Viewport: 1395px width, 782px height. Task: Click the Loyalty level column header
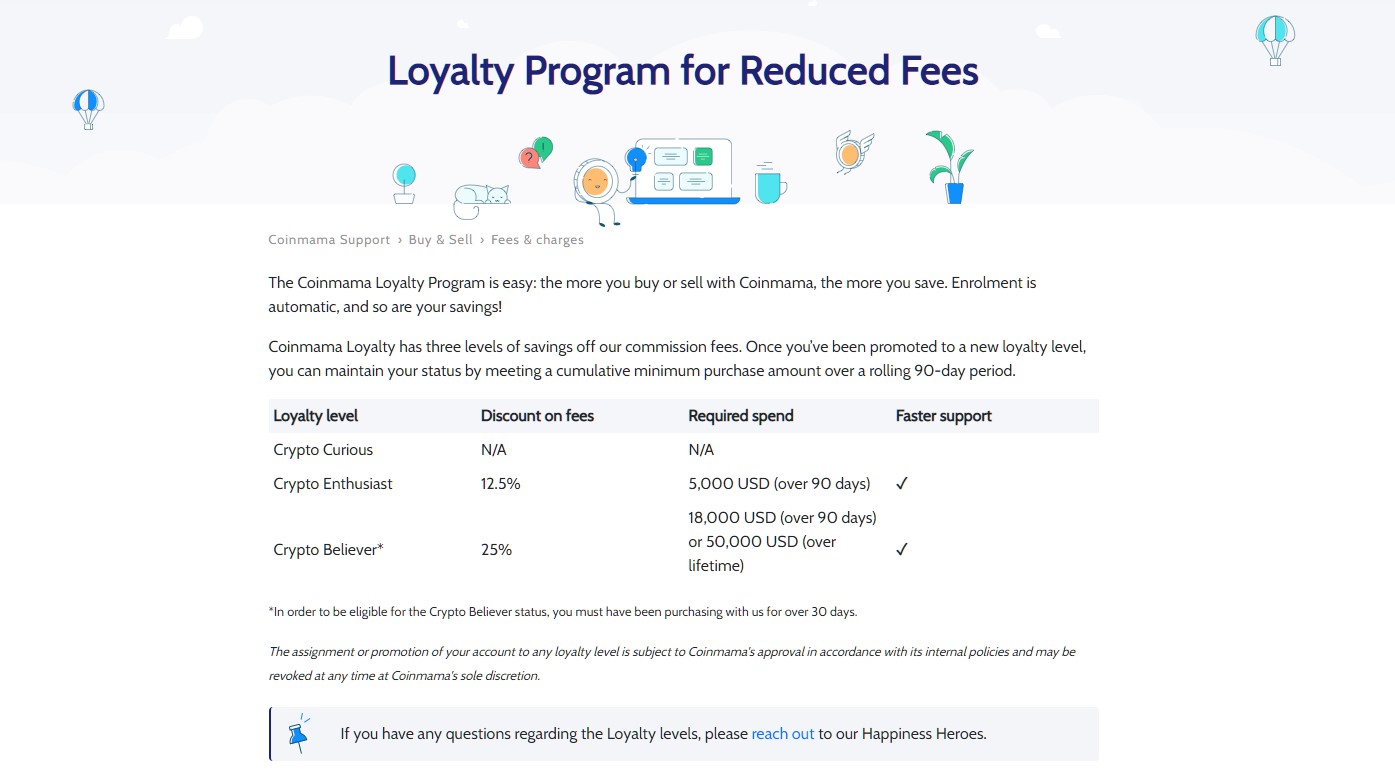[316, 416]
